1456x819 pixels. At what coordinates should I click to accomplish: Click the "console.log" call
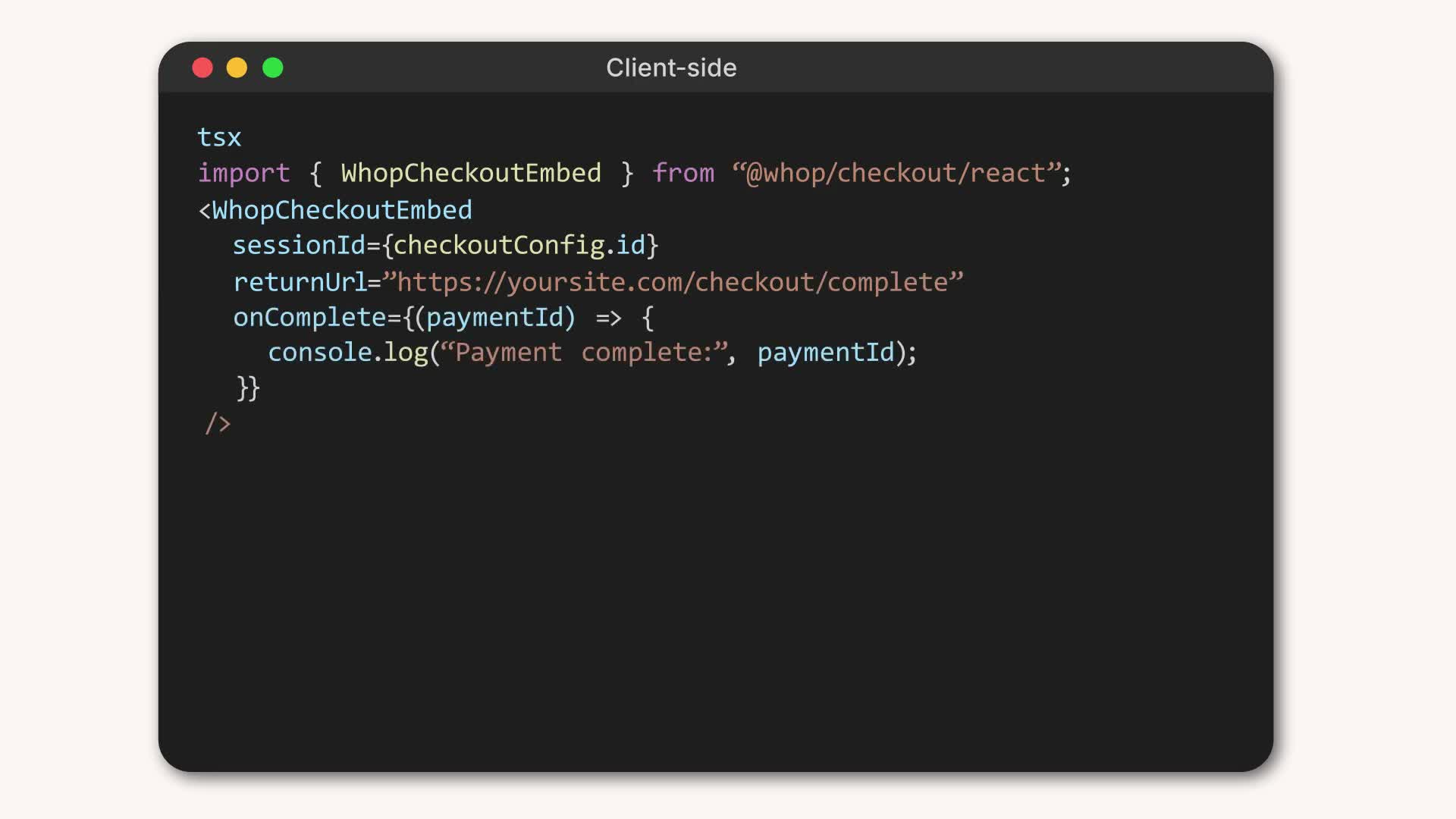point(348,353)
